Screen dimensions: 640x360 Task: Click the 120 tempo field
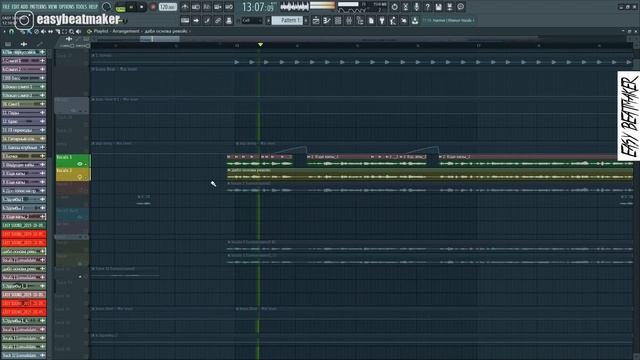click(x=168, y=7)
